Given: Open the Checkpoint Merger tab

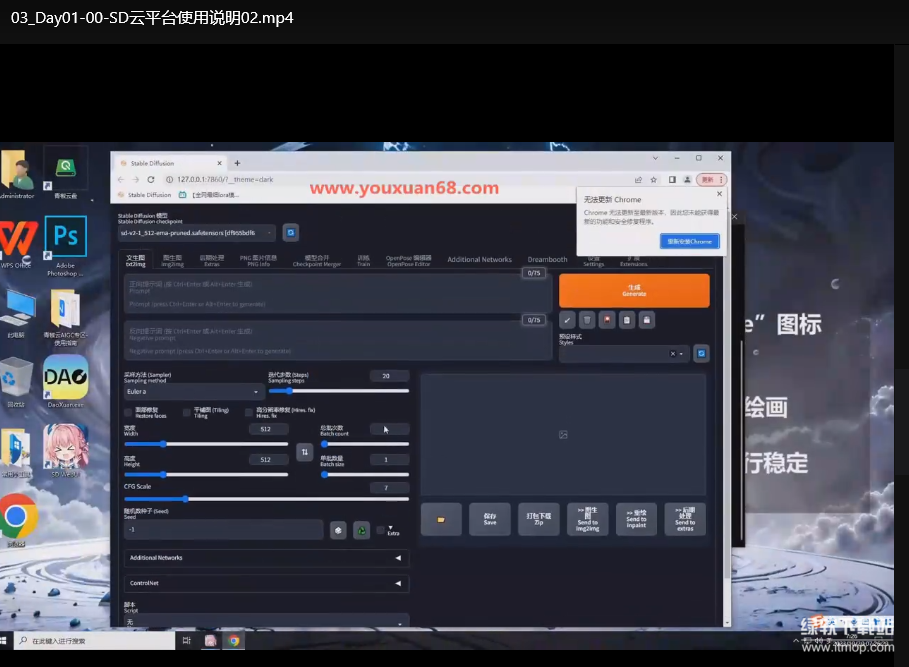Looking at the screenshot, I should pyautogui.click(x=317, y=261).
